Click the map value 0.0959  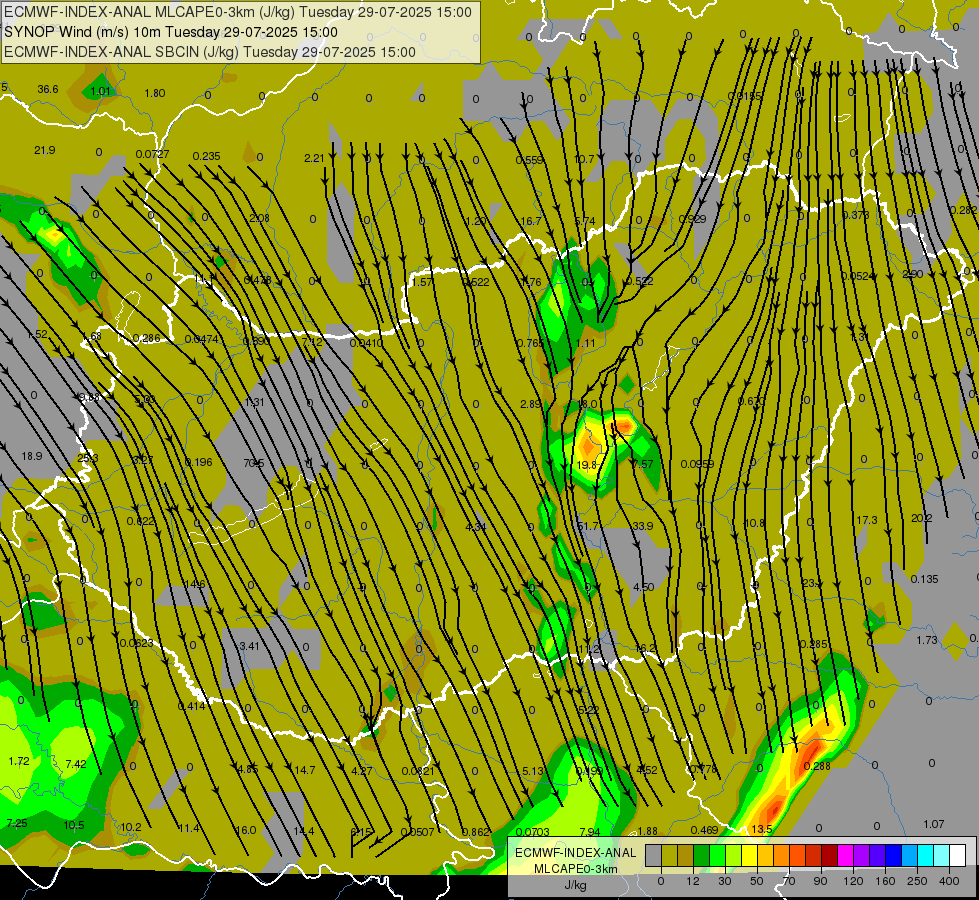[697, 464]
